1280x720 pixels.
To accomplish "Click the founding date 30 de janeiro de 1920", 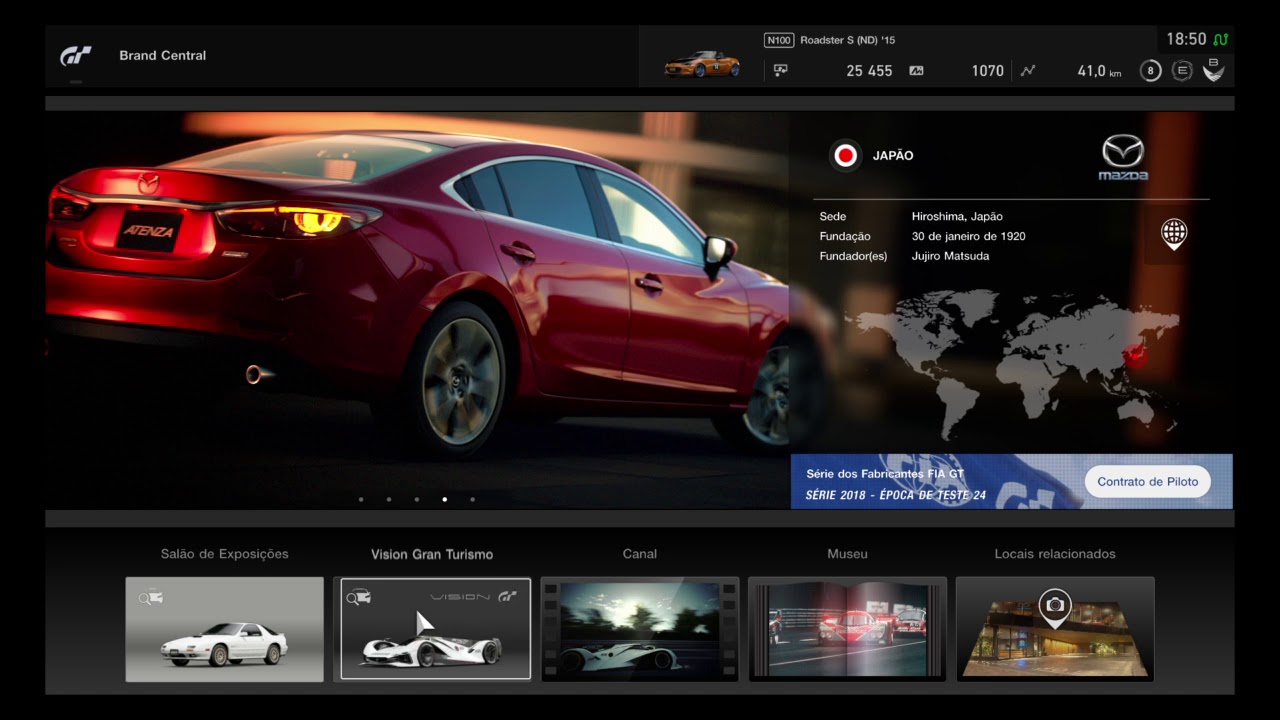I will pyautogui.click(x=968, y=237).
